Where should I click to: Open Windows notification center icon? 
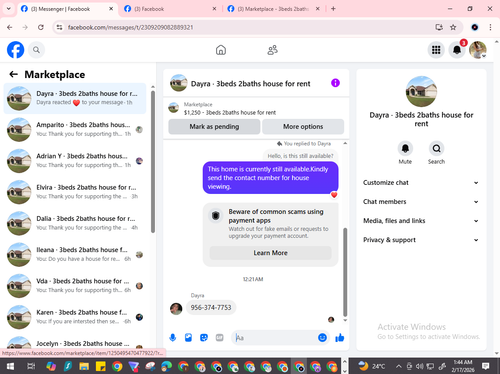[x=486, y=366]
